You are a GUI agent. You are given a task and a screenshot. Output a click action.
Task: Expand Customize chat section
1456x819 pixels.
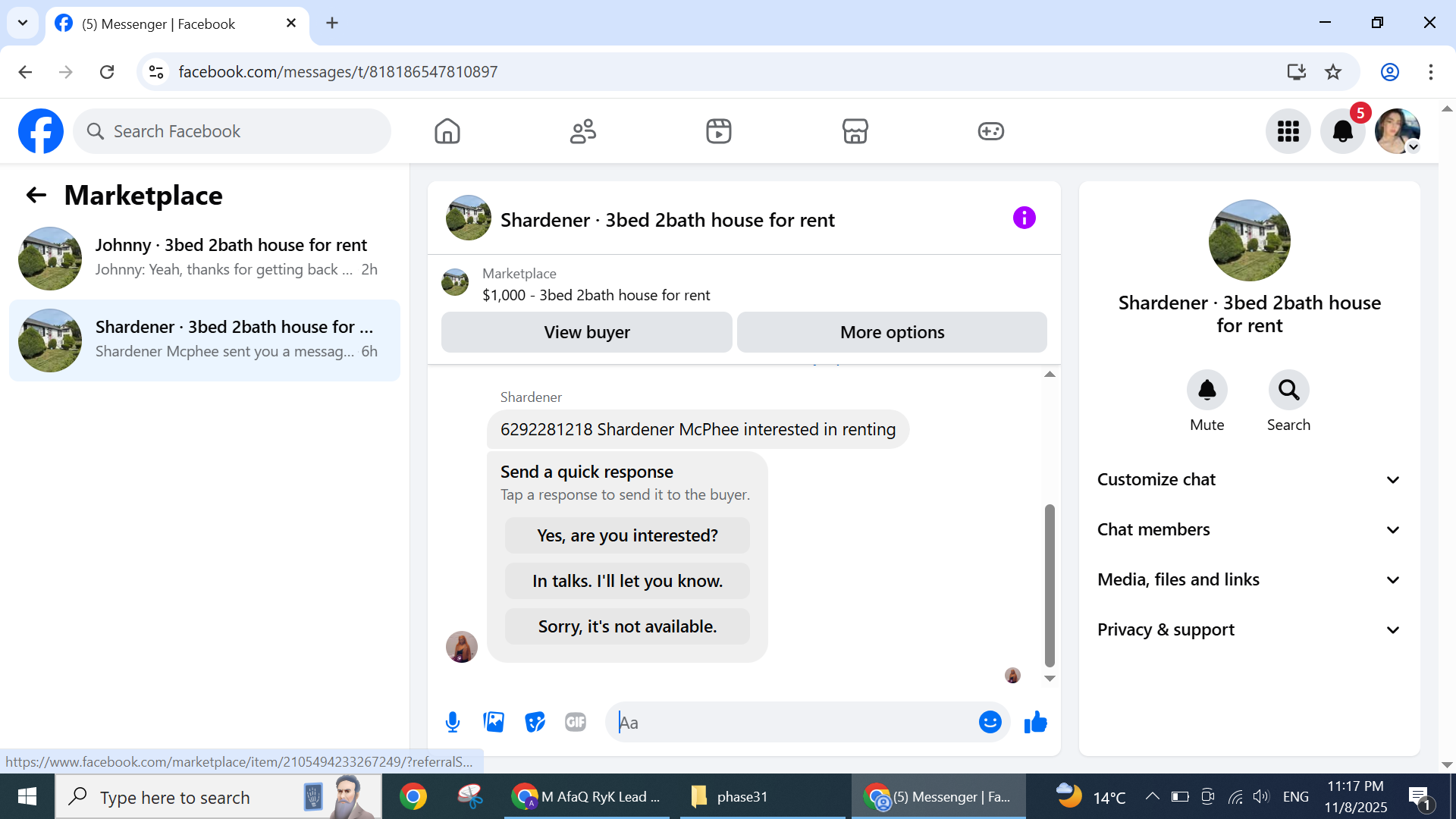click(1249, 479)
